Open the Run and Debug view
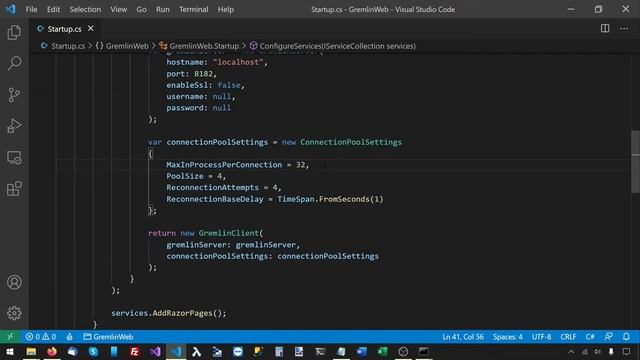 pos(14,126)
